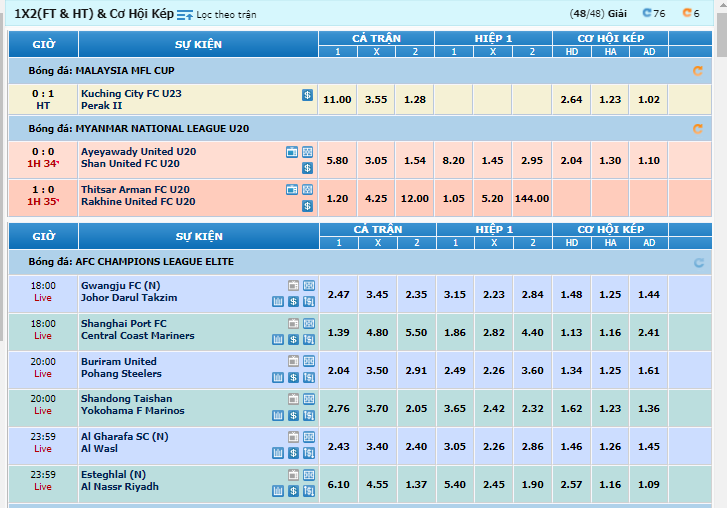Open statistics chart icon for Pohang Steelers

[278, 378]
